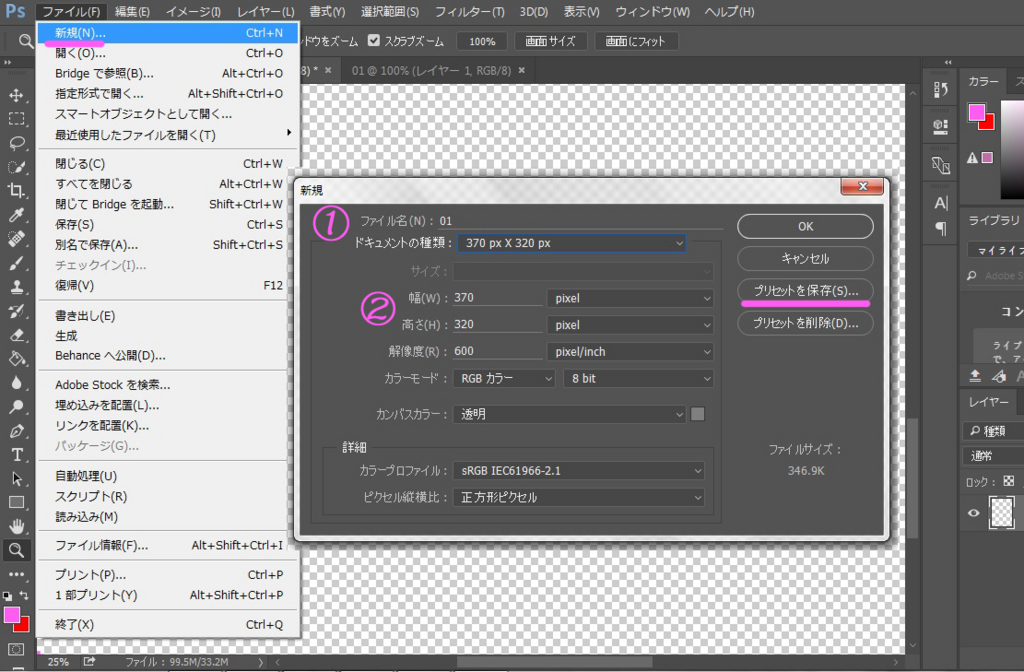
Task: Select the Eraser tool
Action: click(x=16, y=335)
